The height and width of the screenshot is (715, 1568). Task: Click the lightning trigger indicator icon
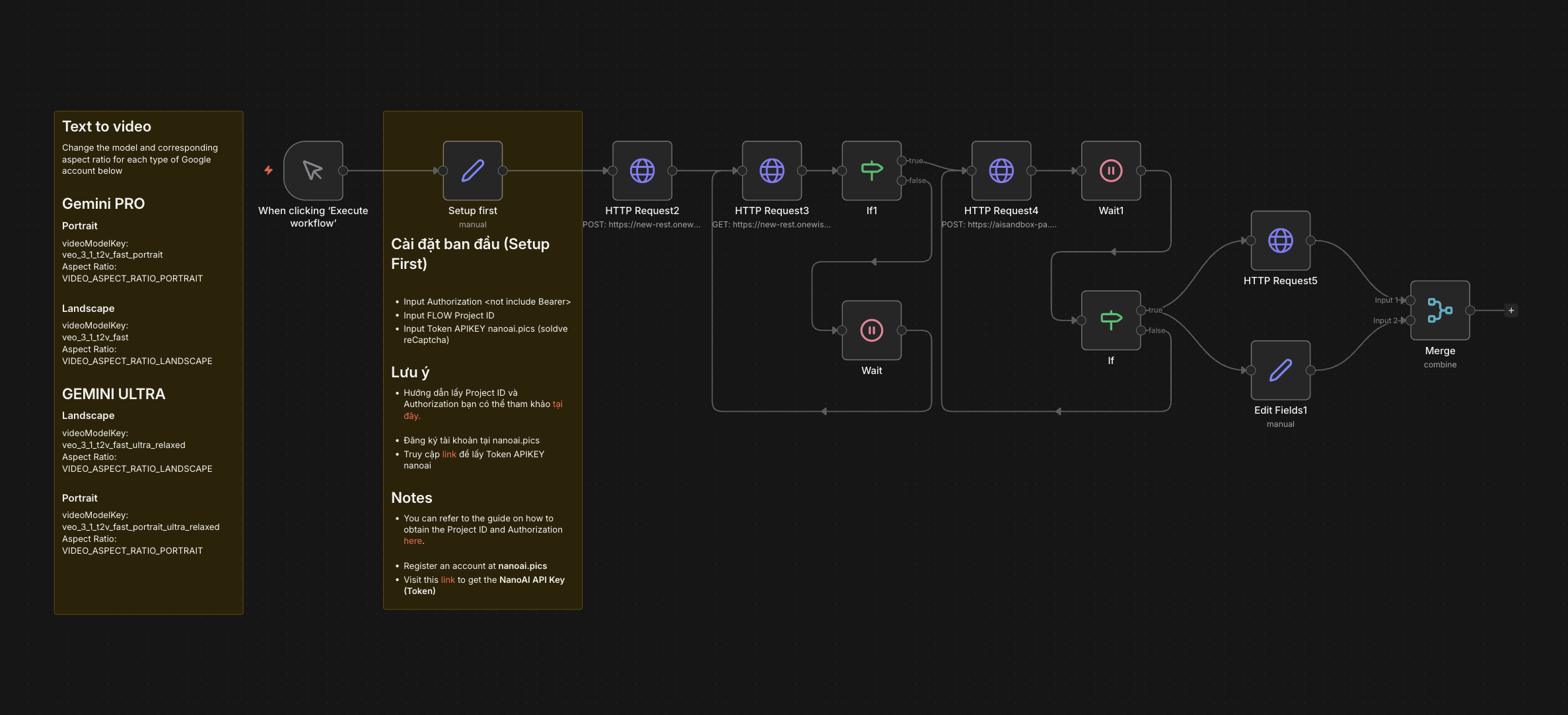268,170
